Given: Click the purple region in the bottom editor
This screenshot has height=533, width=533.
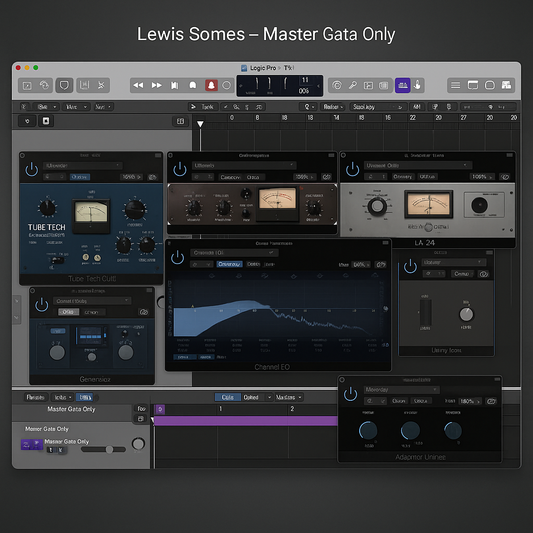Looking at the screenshot, I should tap(246, 421).
